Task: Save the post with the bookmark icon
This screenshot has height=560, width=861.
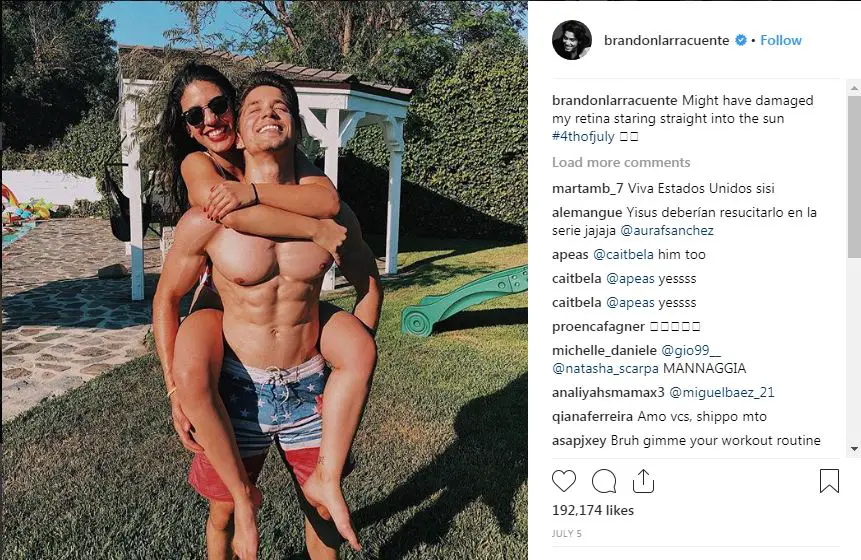Action: pyautogui.click(x=829, y=481)
